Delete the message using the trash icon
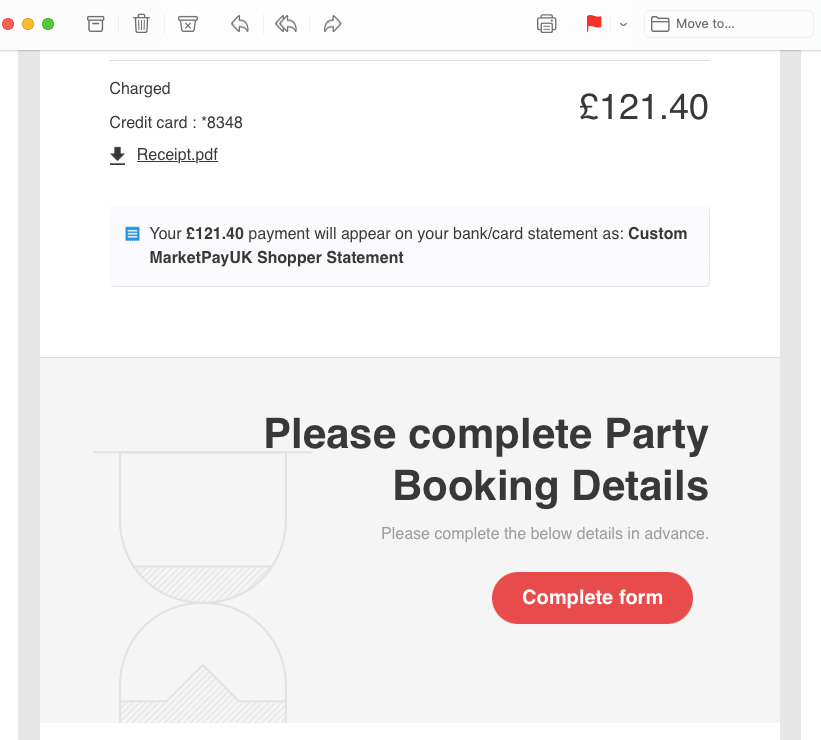 click(141, 24)
